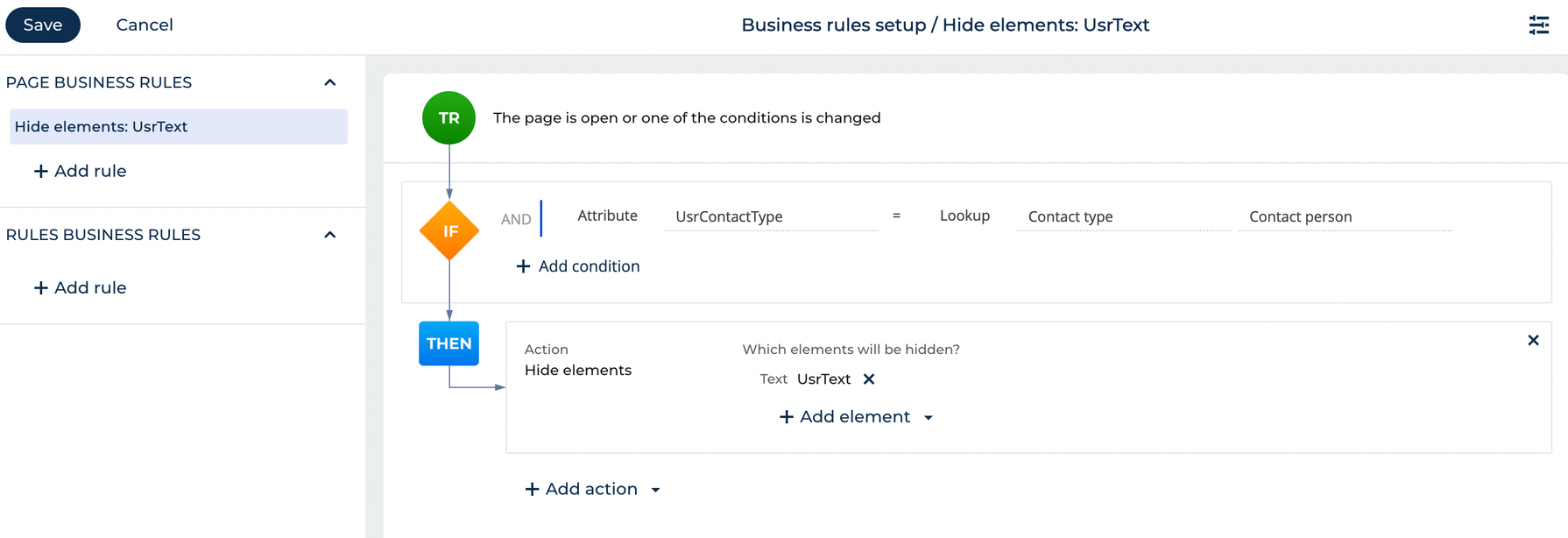Open the Add action dropdown arrow
Screen dimensions: 1568x538
[655, 490]
